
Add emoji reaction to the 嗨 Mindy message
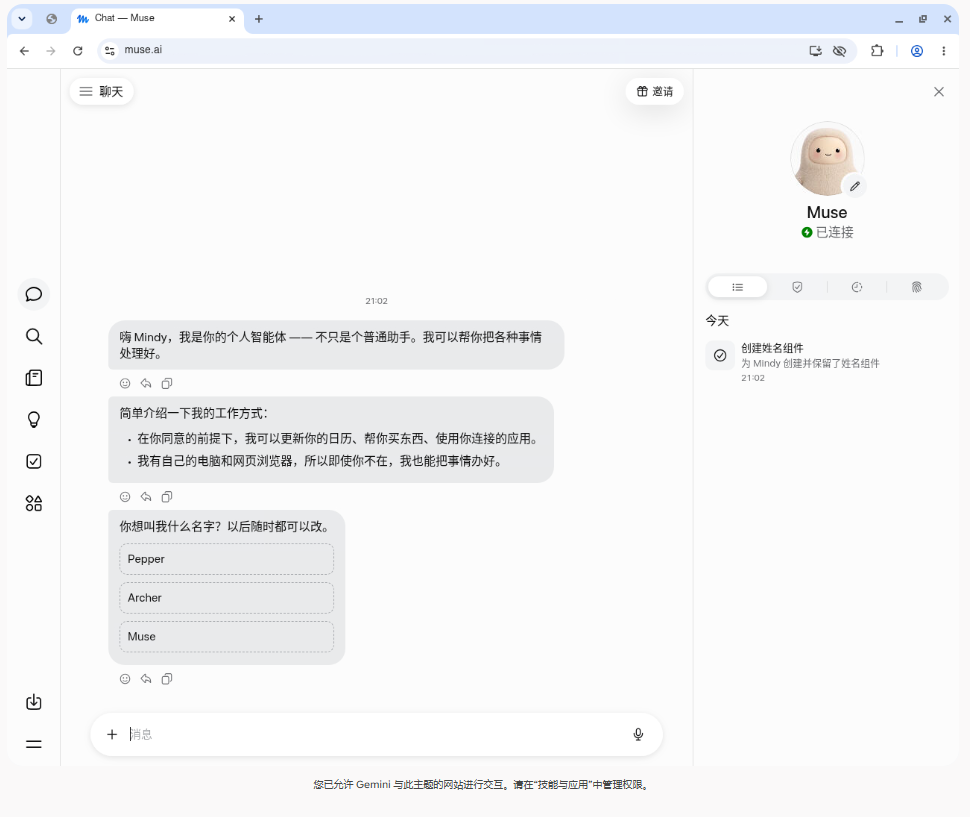[125, 383]
